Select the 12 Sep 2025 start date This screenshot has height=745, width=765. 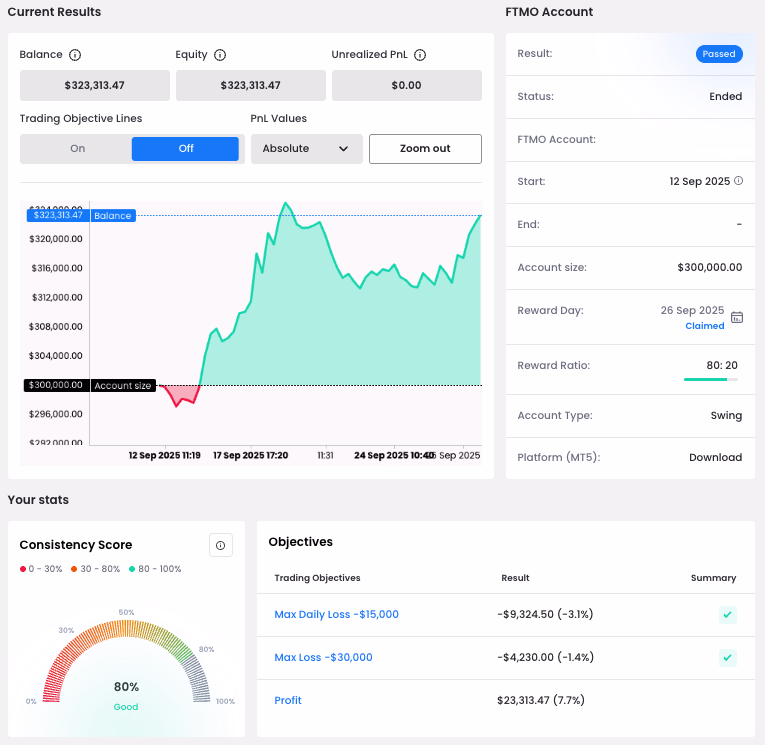[x=700, y=181]
